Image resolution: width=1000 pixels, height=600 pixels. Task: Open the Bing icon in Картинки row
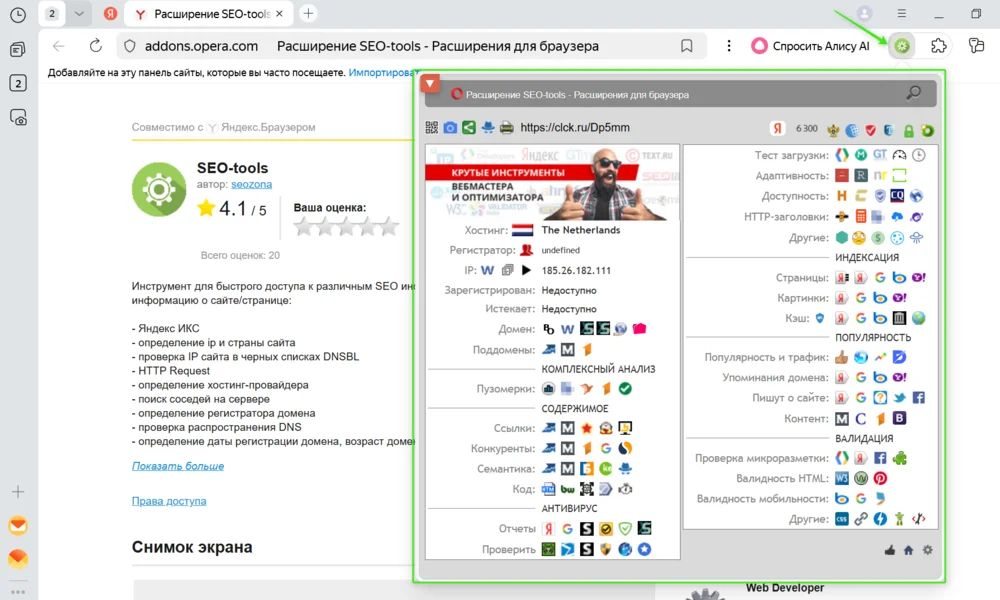[x=880, y=298]
